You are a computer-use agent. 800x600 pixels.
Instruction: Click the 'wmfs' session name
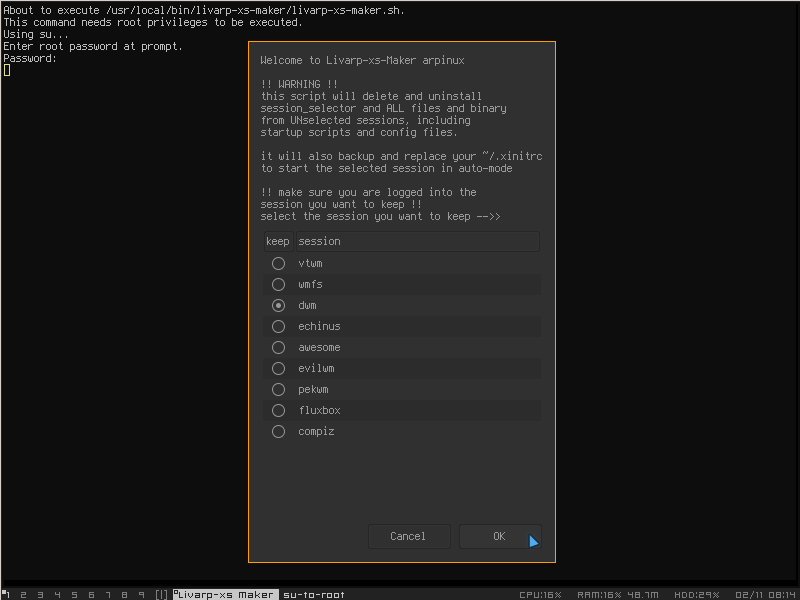(310, 284)
